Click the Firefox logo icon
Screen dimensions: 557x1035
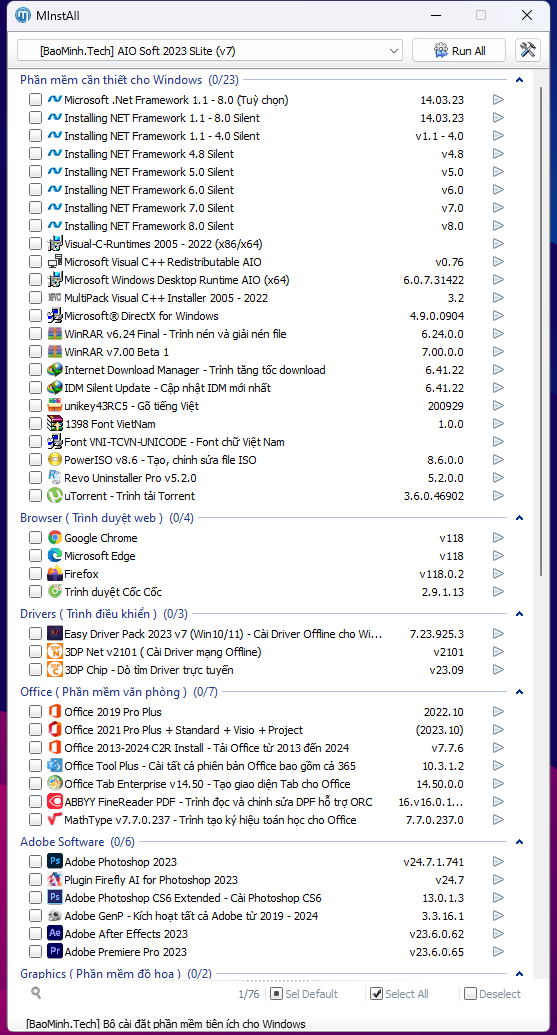point(55,574)
